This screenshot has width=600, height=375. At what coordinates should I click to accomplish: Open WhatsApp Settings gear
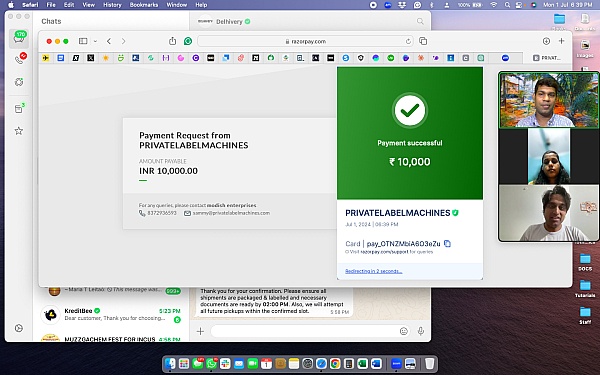pyautogui.click(x=18, y=328)
